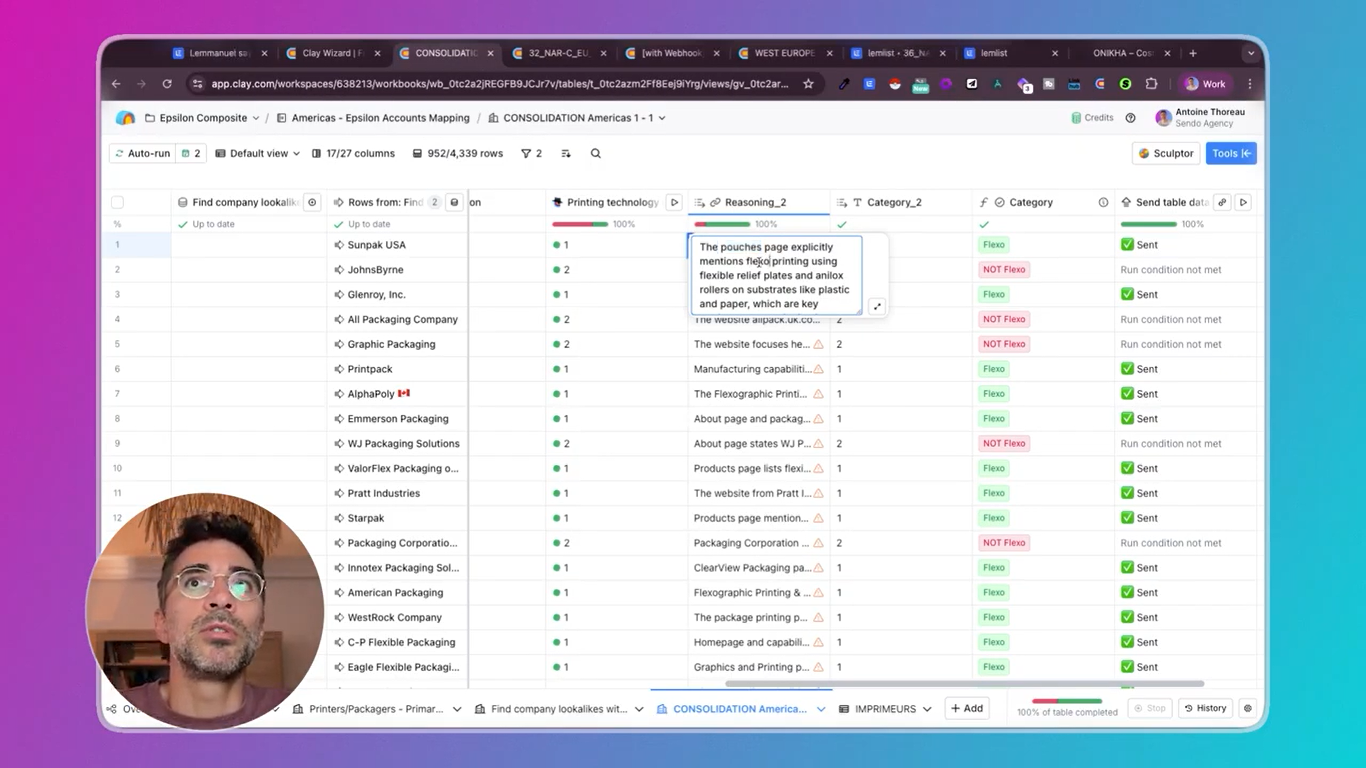Open the Epsilon Composite workspace dropdown
The height and width of the screenshot is (768, 1366).
click(x=203, y=118)
